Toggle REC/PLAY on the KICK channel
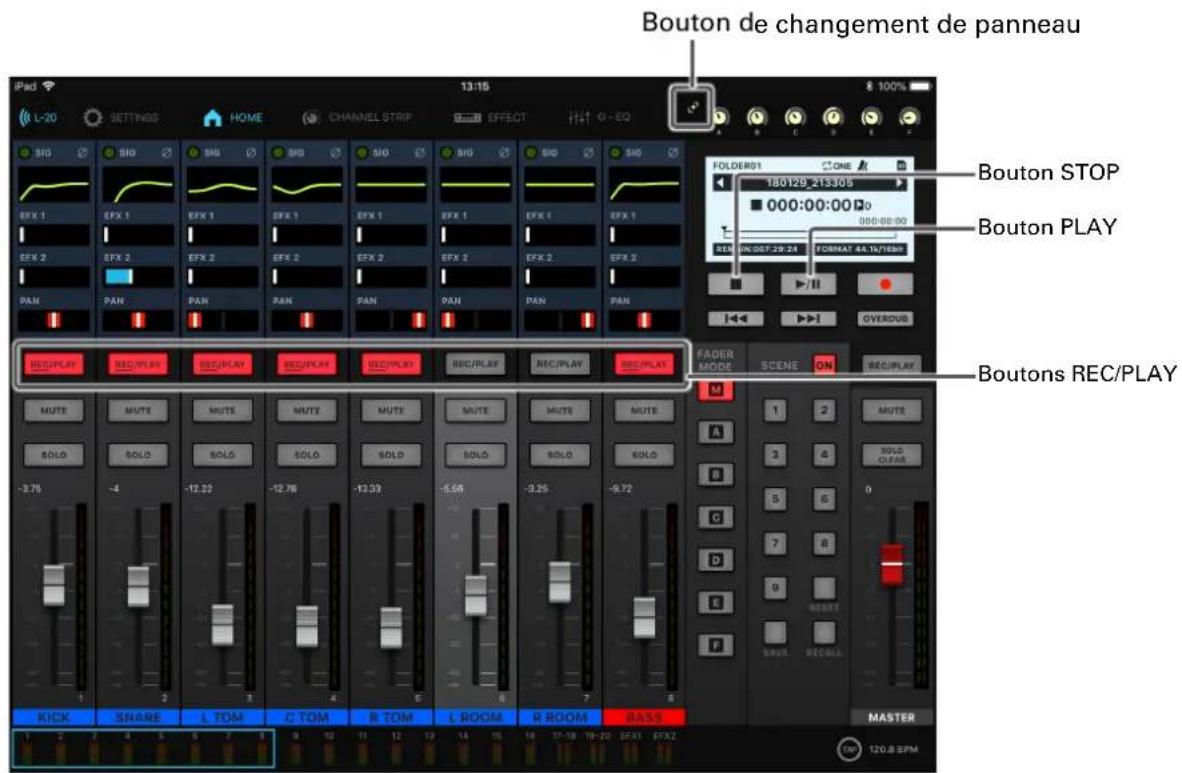 coord(53,364)
